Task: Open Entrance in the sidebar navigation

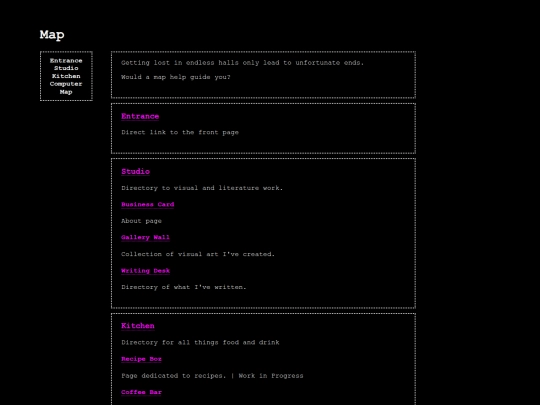Action: coord(66,61)
